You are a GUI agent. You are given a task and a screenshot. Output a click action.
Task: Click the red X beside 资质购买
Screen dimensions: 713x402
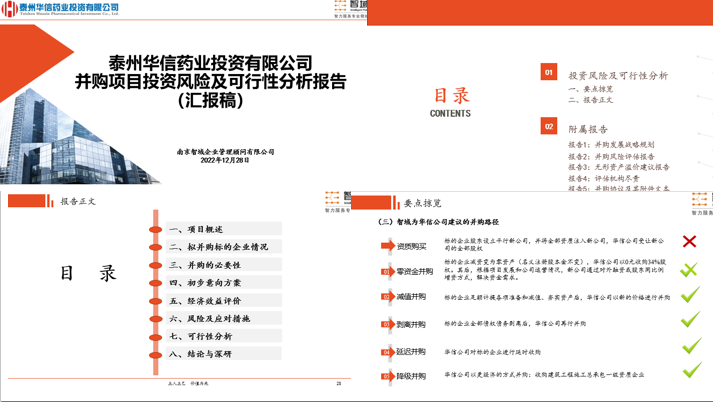click(689, 241)
